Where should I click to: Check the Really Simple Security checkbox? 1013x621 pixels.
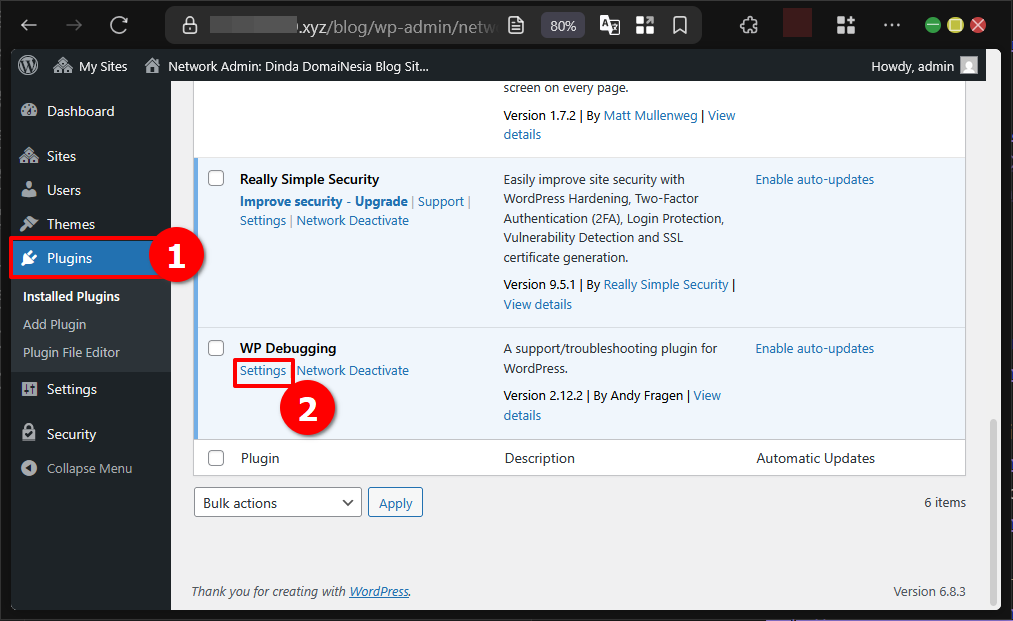pos(216,177)
